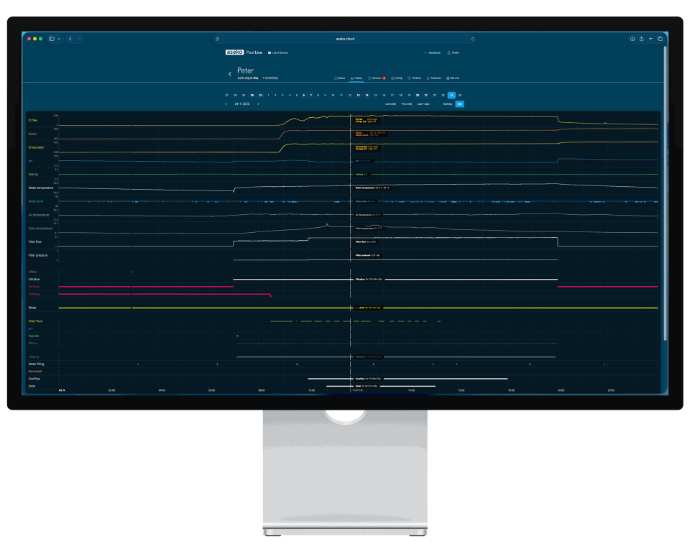Open the Locations link in the header
690x552 pixels.
277,52
